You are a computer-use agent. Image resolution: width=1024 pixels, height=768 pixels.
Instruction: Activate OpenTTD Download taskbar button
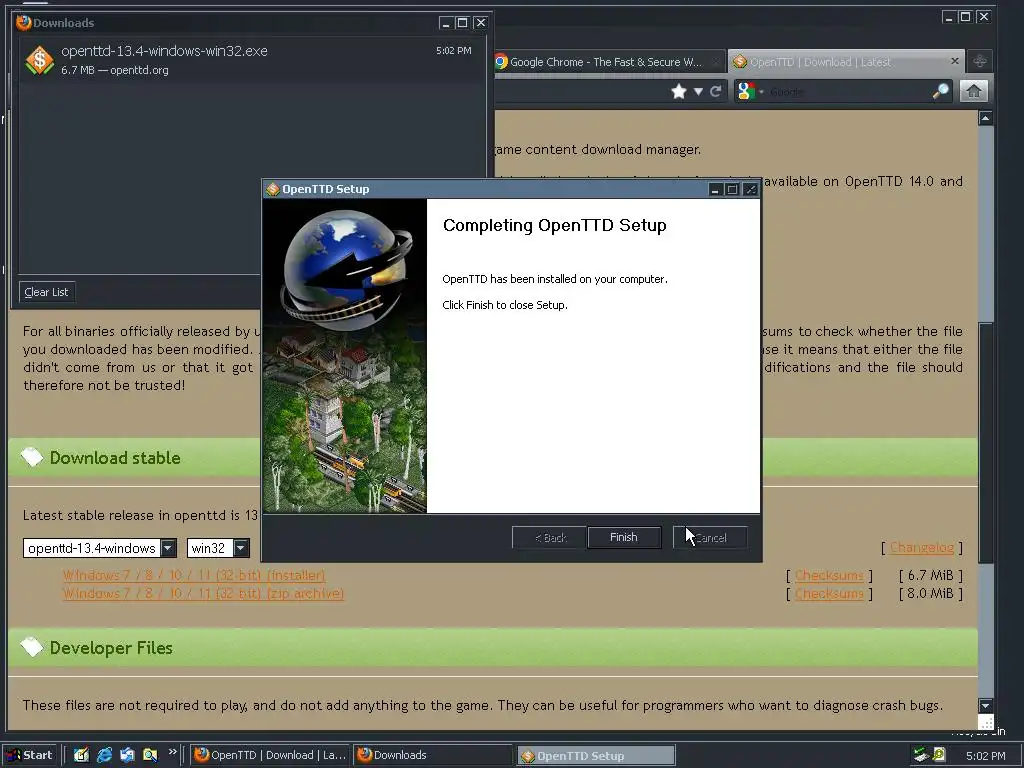(x=270, y=755)
